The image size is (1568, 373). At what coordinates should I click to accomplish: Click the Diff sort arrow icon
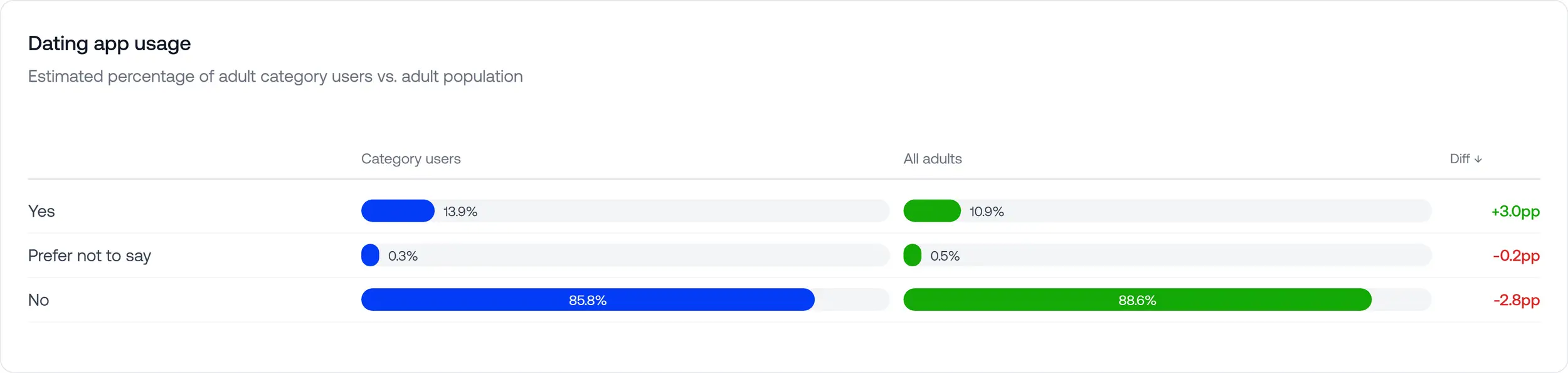pyautogui.click(x=1478, y=159)
